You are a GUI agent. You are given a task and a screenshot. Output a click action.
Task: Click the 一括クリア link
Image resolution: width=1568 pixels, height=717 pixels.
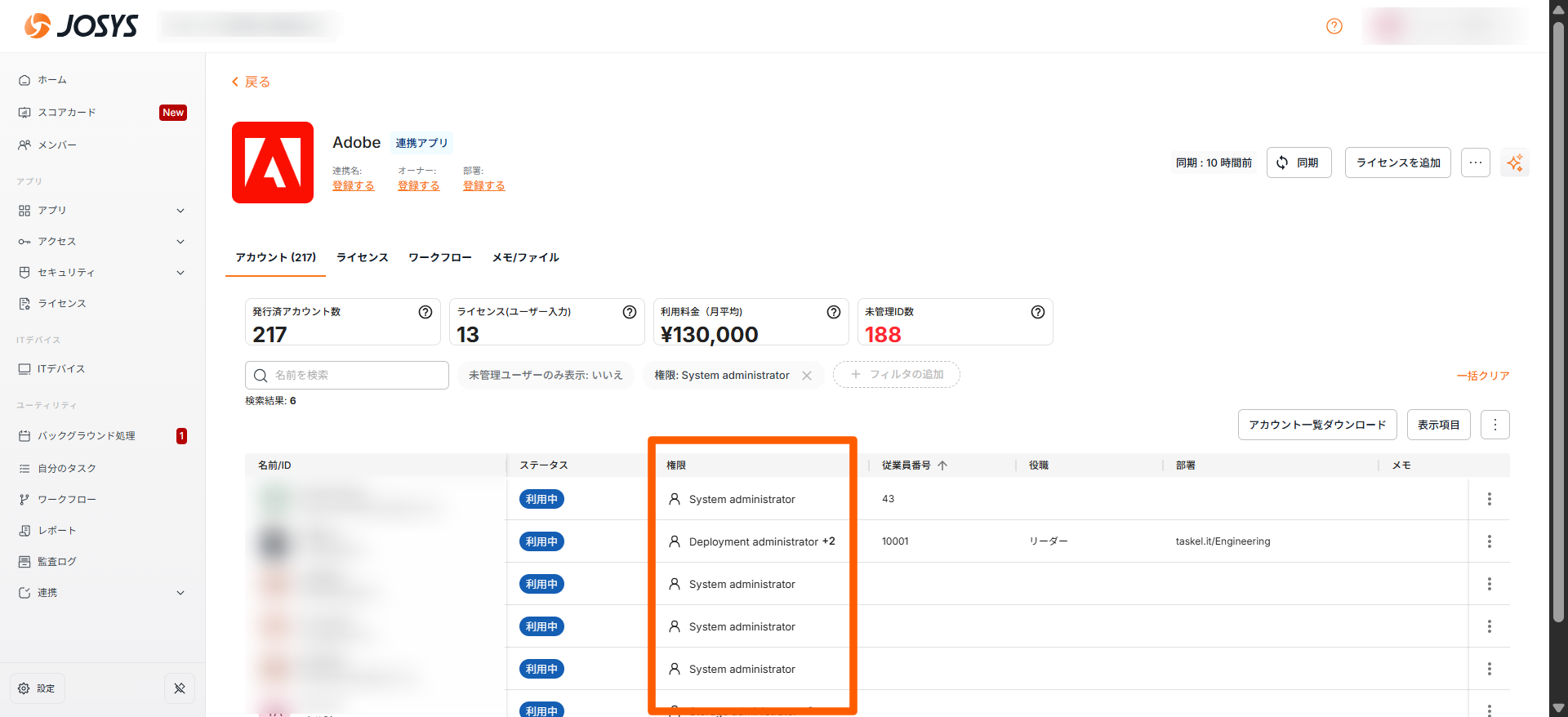click(1482, 376)
